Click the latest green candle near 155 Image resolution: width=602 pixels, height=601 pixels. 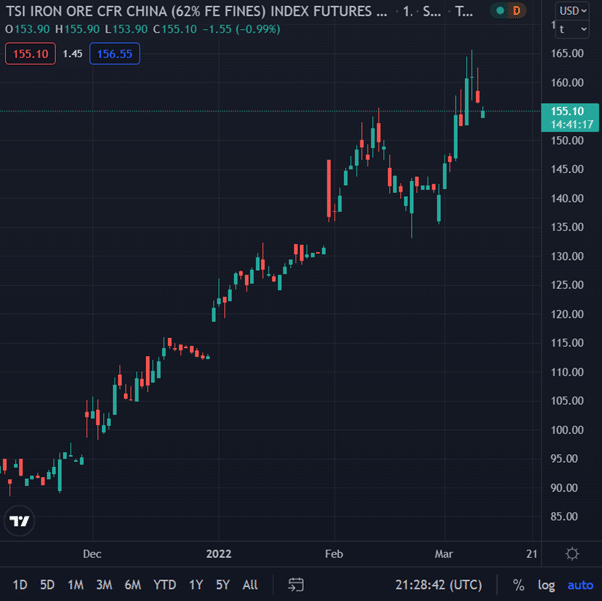click(483, 113)
